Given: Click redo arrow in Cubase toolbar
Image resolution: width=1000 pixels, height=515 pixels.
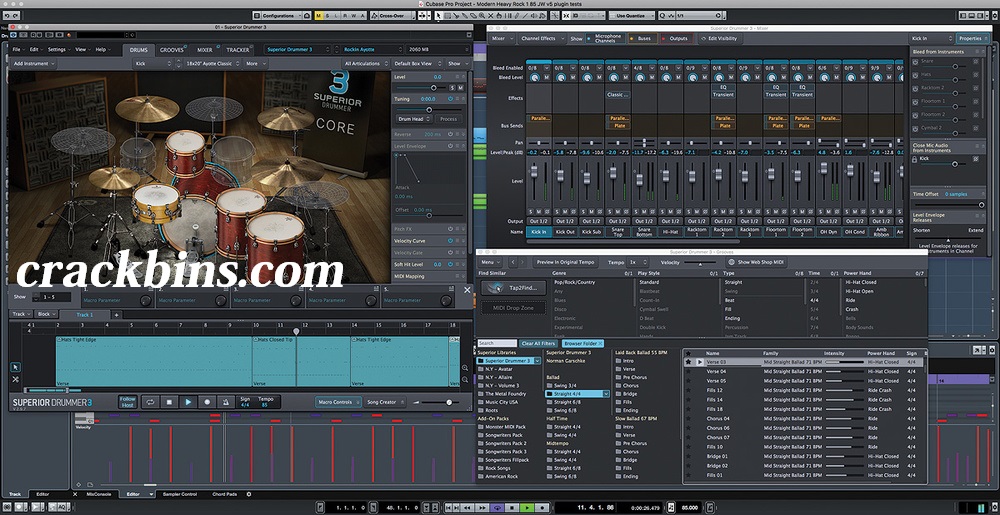Looking at the screenshot, I should coord(15,15).
